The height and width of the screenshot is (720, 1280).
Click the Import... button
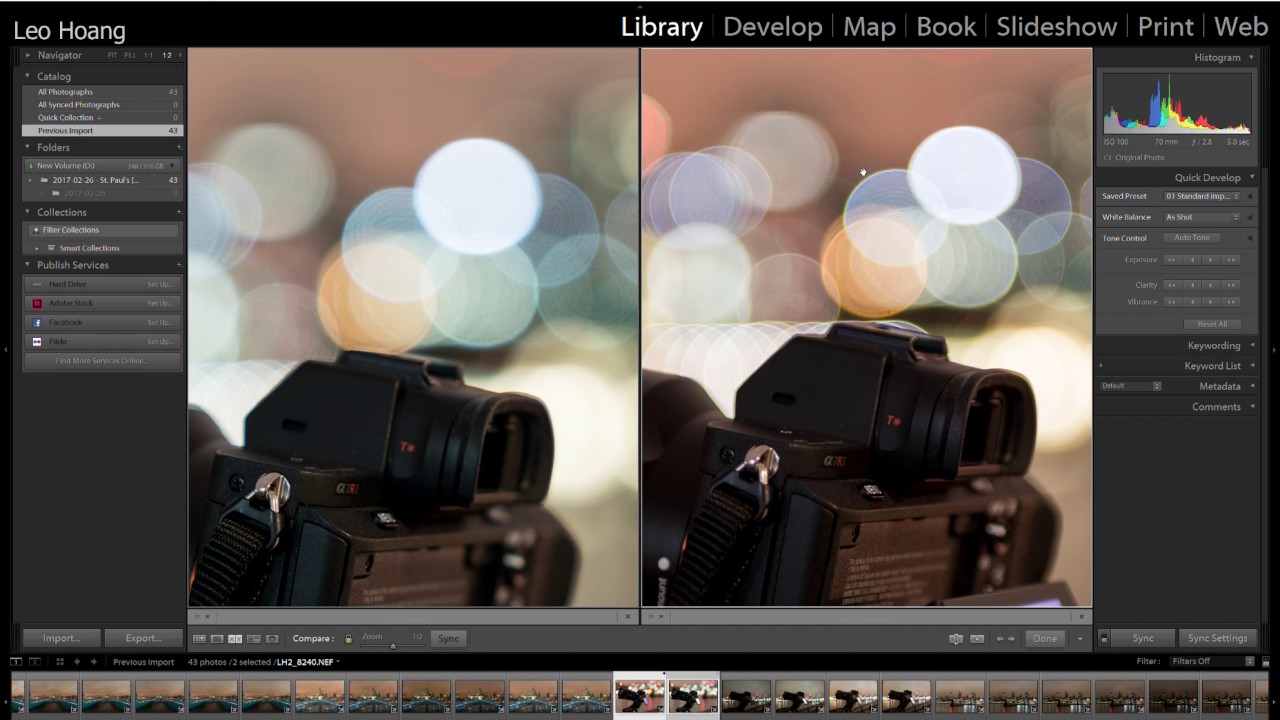click(x=61, y=638)
